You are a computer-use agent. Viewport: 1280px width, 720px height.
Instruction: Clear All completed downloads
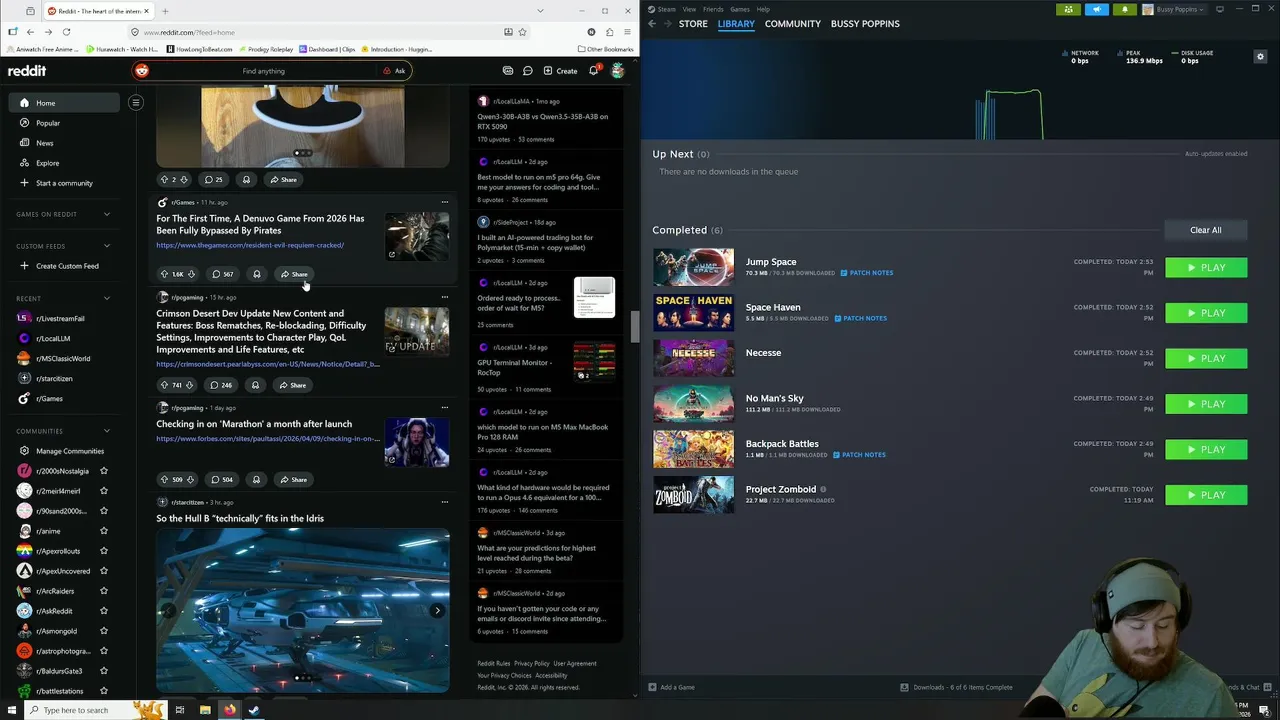click(x=1205, y=230)
